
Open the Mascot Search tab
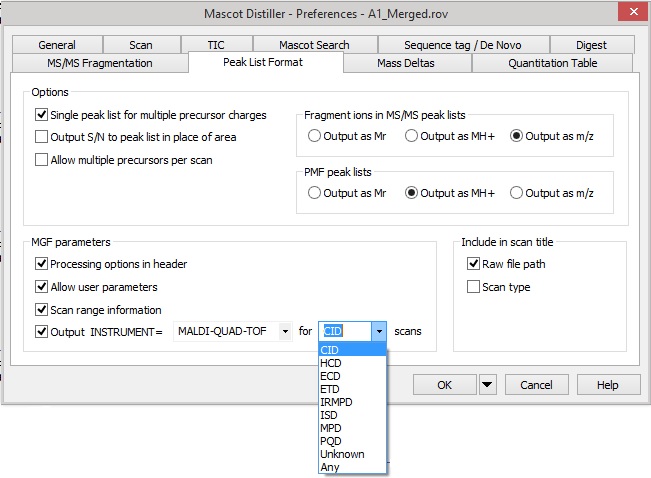point(315,45)
